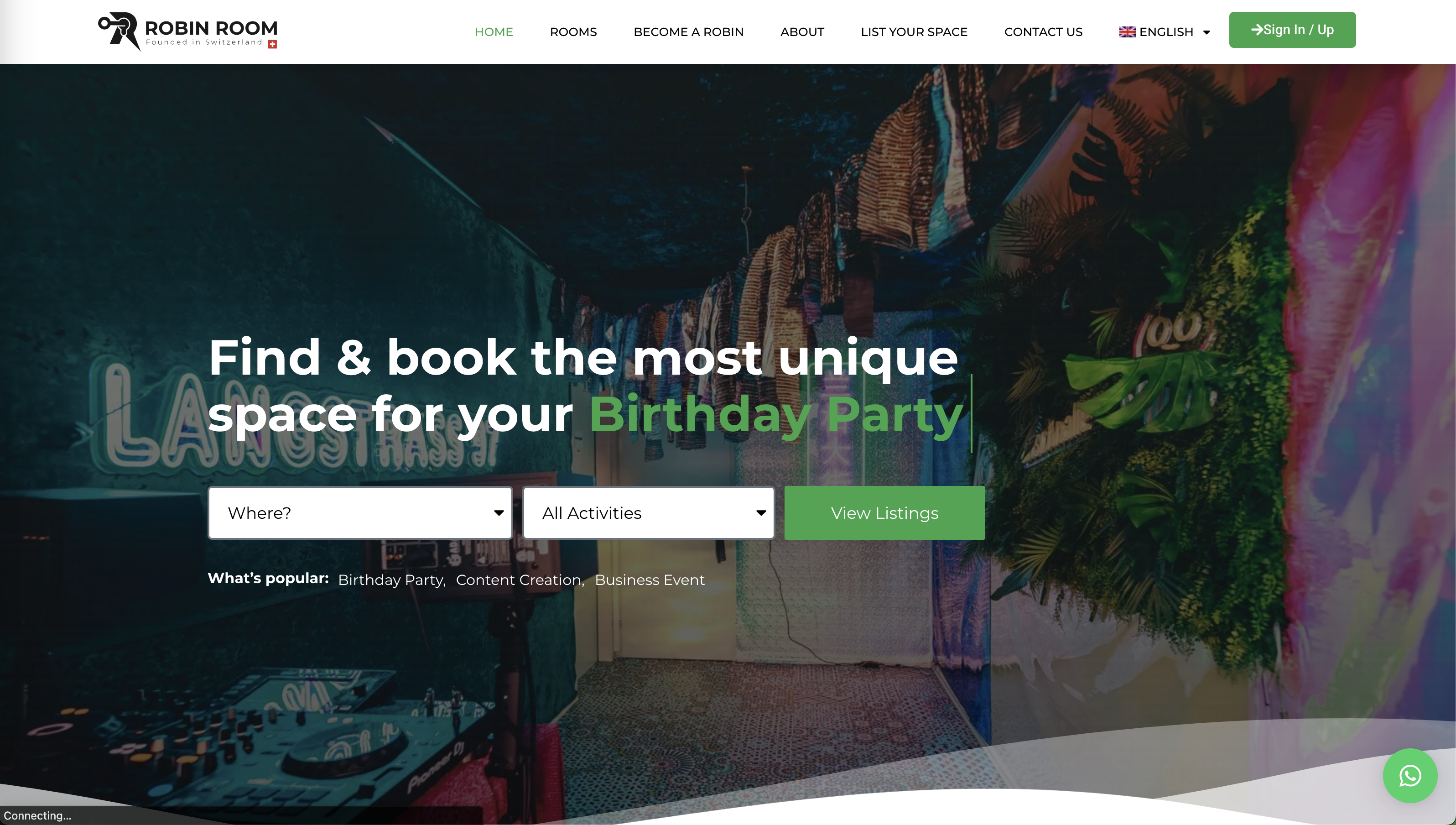Open the All Activities dropdown

[x=649, y=513]
